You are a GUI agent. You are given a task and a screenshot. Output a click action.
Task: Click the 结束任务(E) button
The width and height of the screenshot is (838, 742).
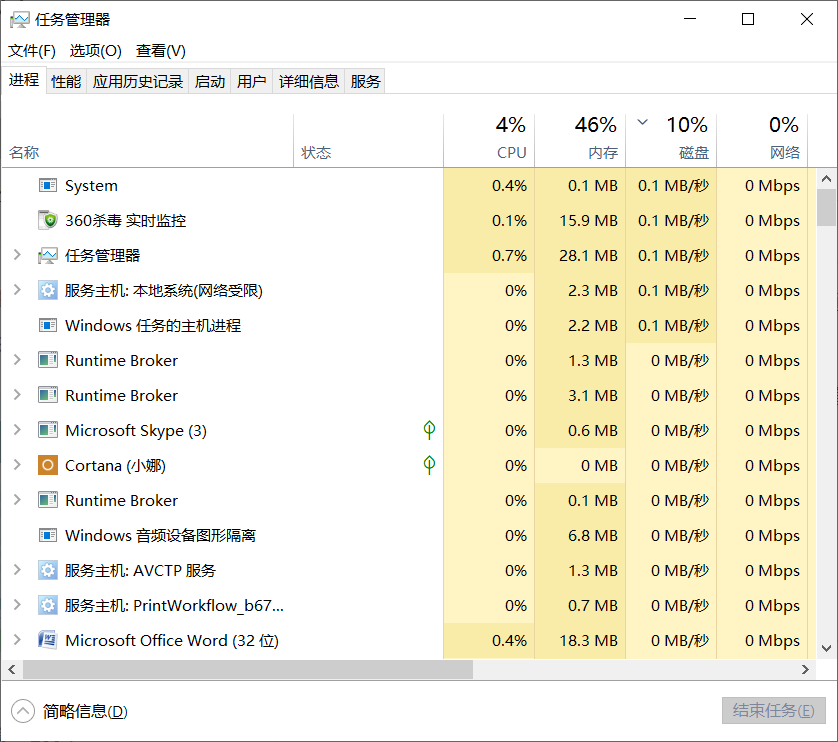(x=773, y=710)
